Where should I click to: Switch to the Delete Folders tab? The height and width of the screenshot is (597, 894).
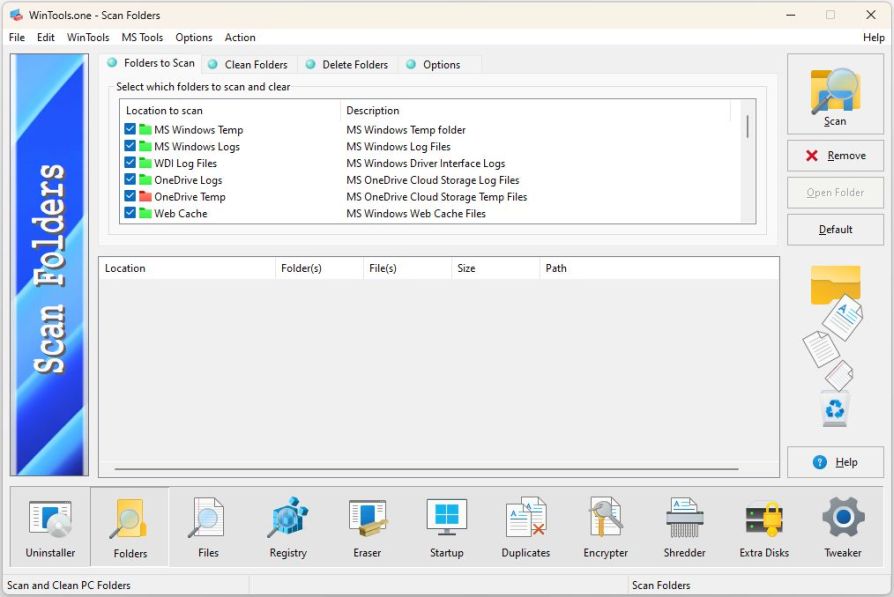(347, 64)
